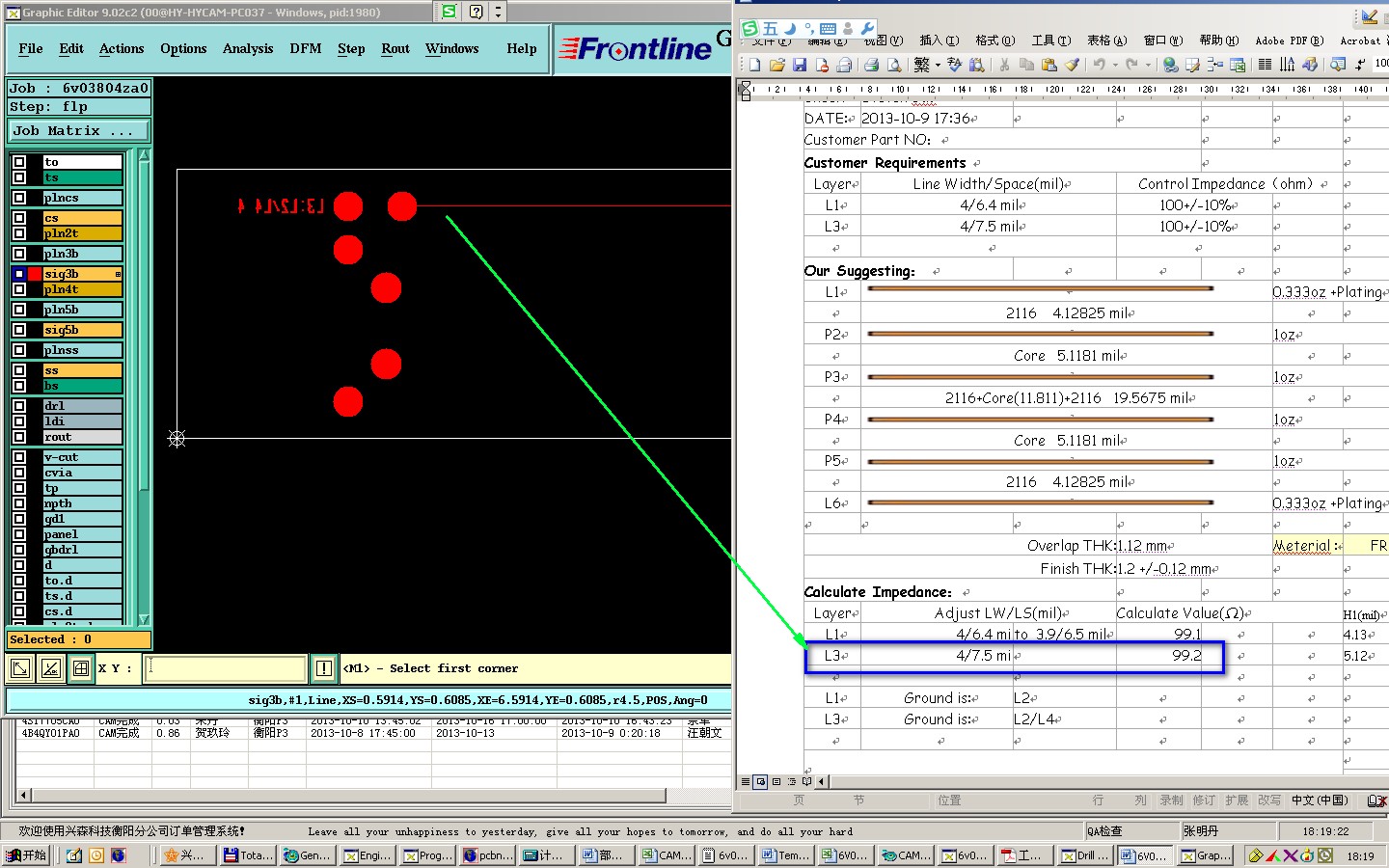Image resolution: width=1389 pixels, height=868 pixels.
Task: Click the Copy icon in Word toolbar
Action: point(1026,65)
